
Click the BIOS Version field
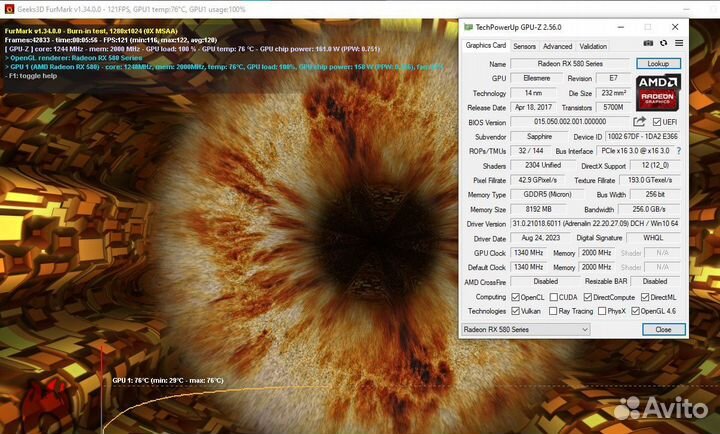point(570,122)
